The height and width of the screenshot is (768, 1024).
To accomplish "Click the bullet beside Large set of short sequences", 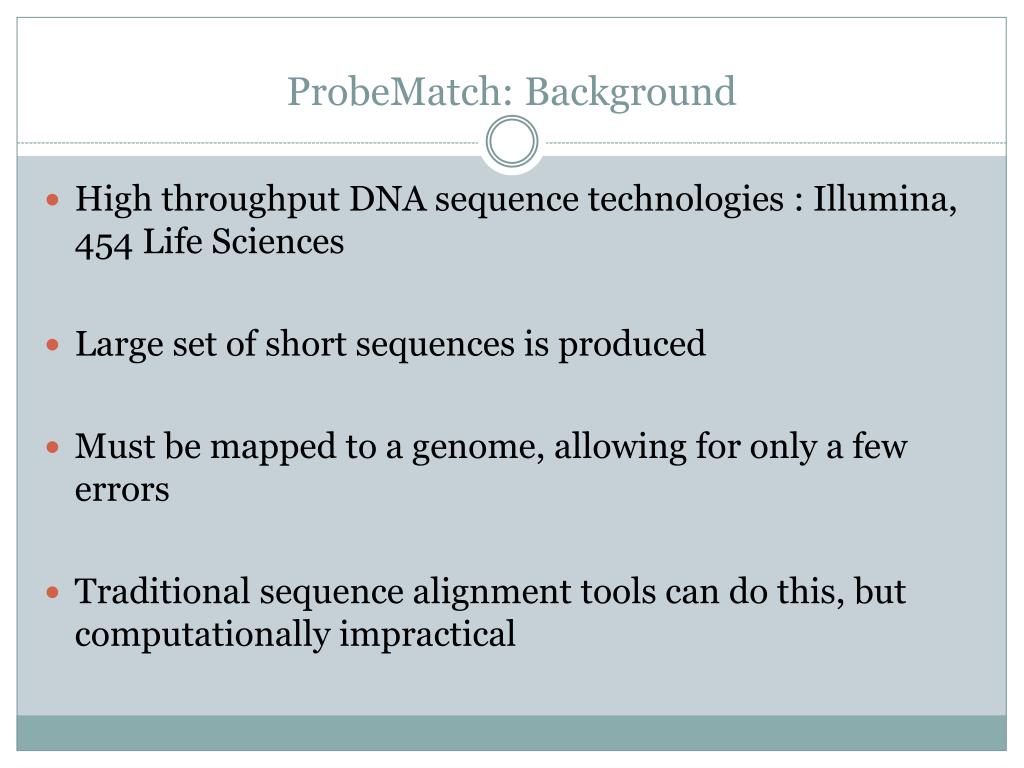I will [53, 344].
